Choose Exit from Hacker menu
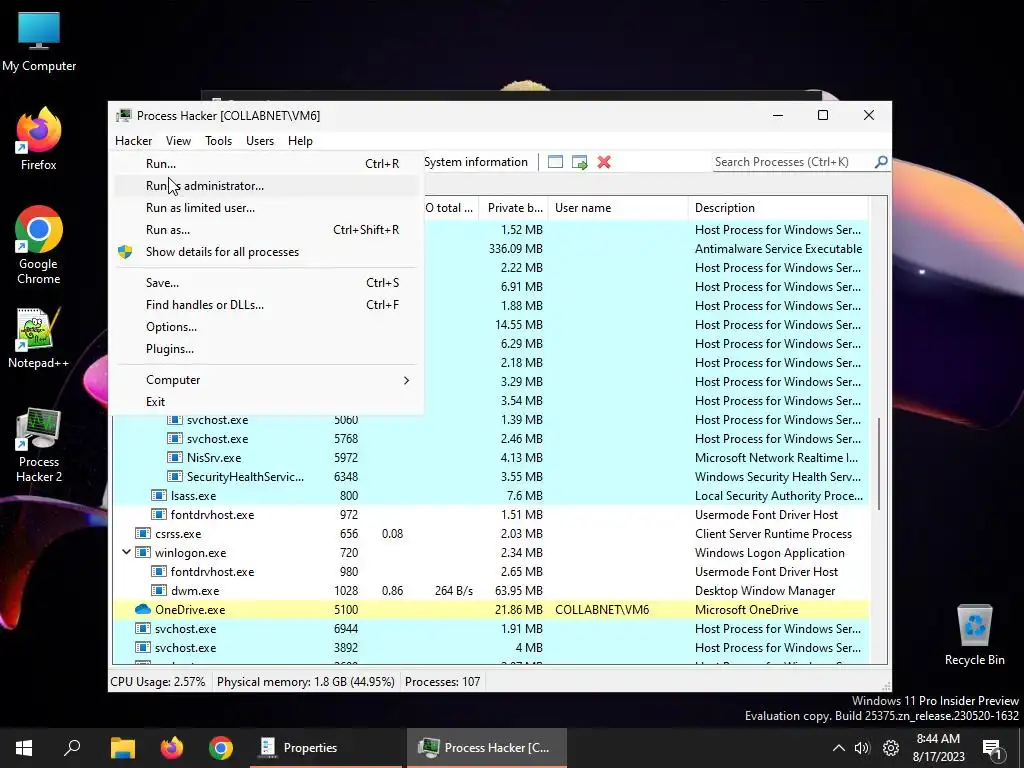1024x768 pixels. [266, 402]
